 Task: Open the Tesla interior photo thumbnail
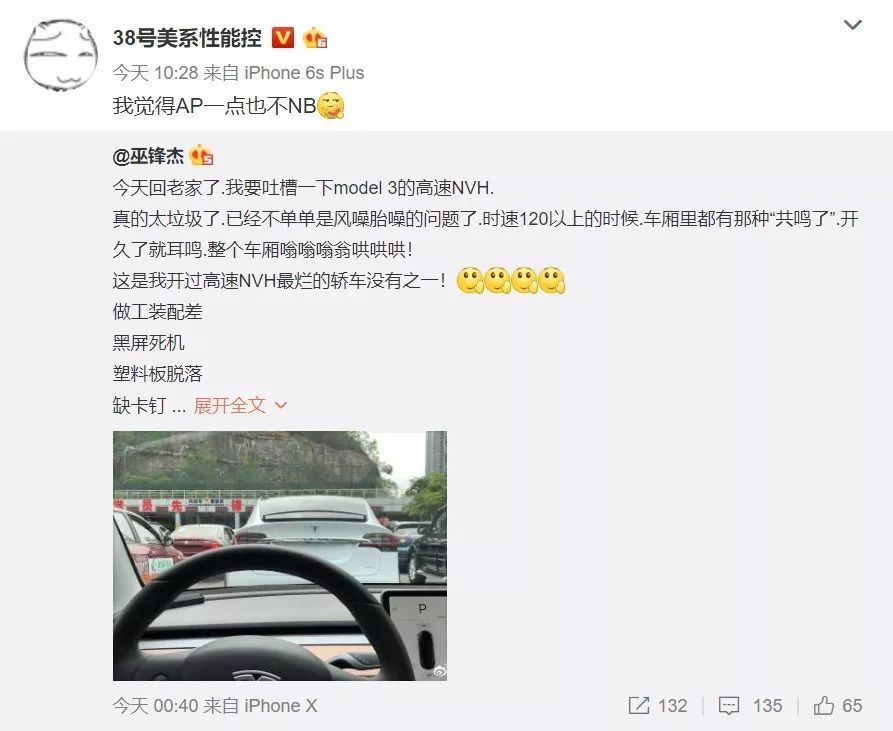(x=280, y=556)
